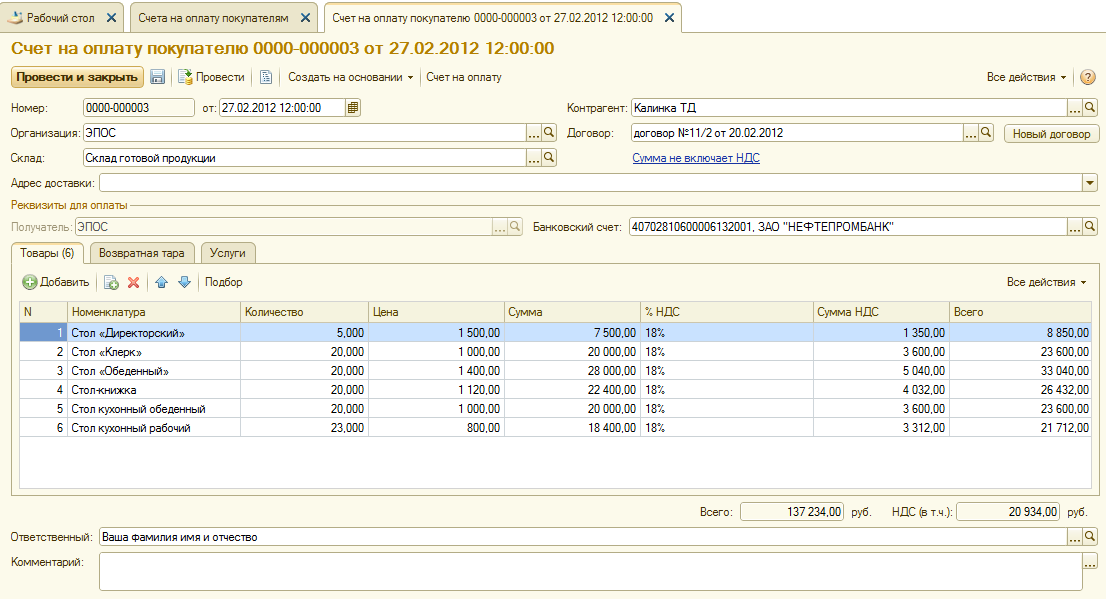Expand the Адрес доставки dropdown arrow
This screenshot has height=599, width=1106.
click(x=1090, y=183)
